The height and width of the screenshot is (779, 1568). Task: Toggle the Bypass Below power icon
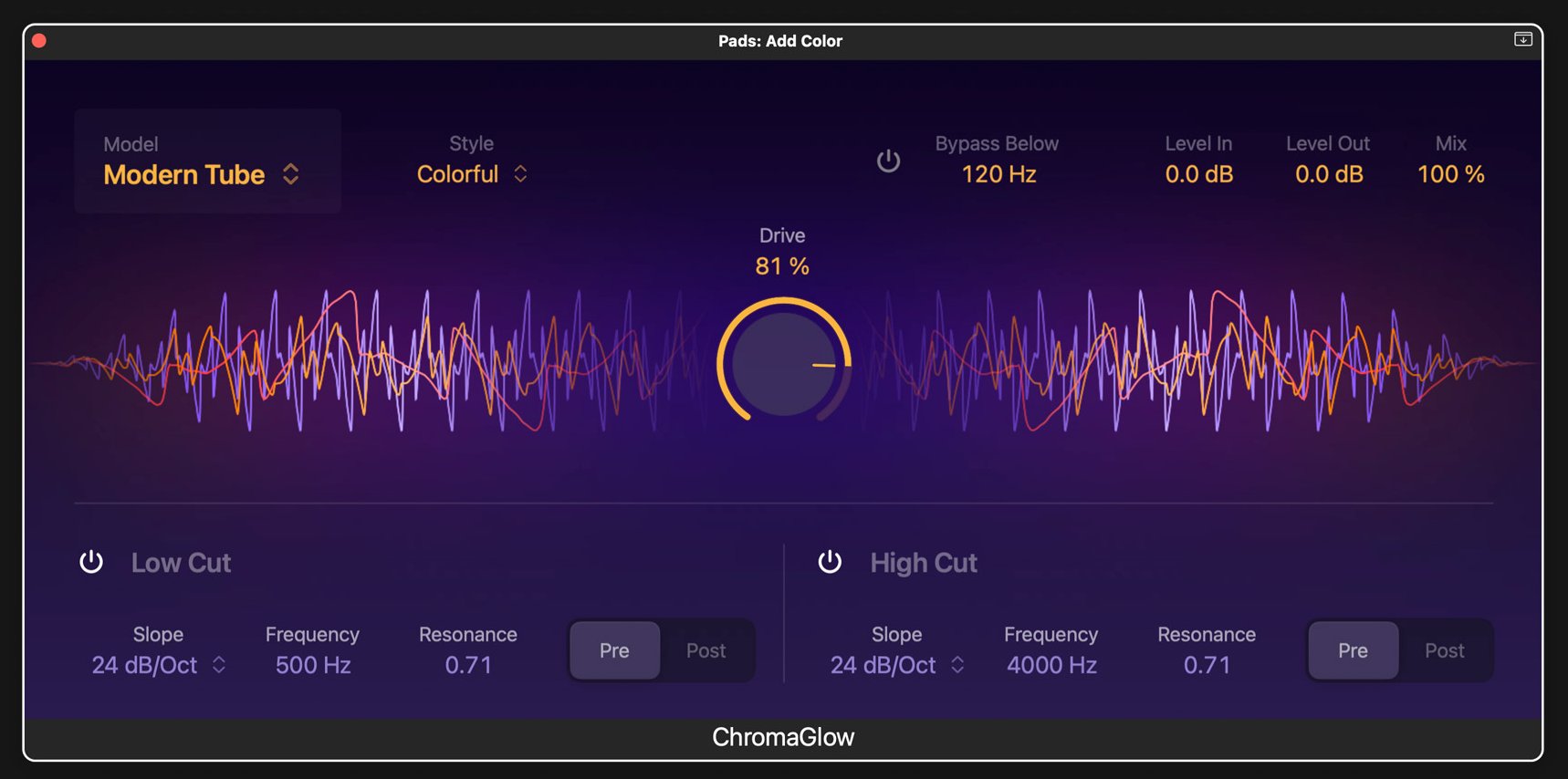[x=888, y=161]
